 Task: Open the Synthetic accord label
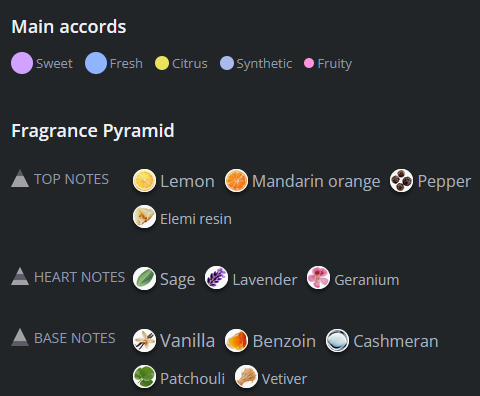pos(264,63)
